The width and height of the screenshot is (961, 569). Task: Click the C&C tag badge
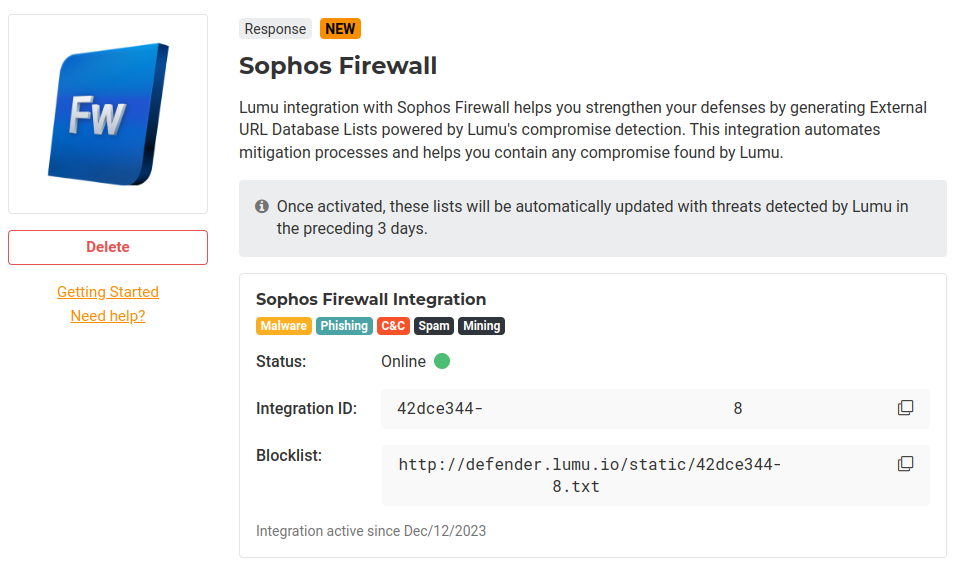[393, 326]
